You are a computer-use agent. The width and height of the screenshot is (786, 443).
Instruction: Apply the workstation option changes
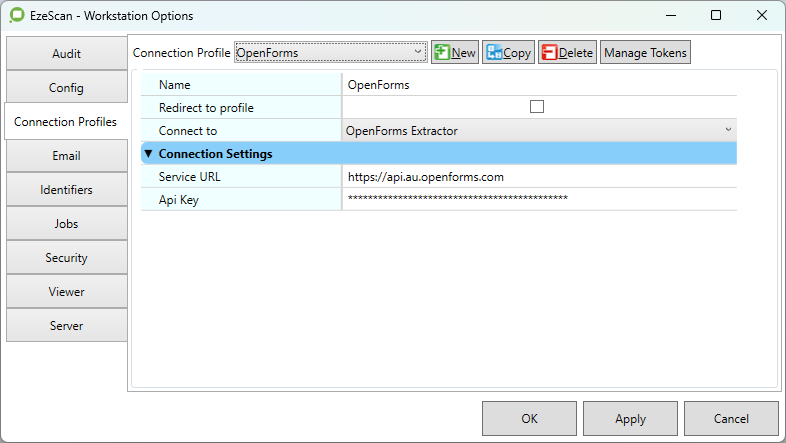630,419
